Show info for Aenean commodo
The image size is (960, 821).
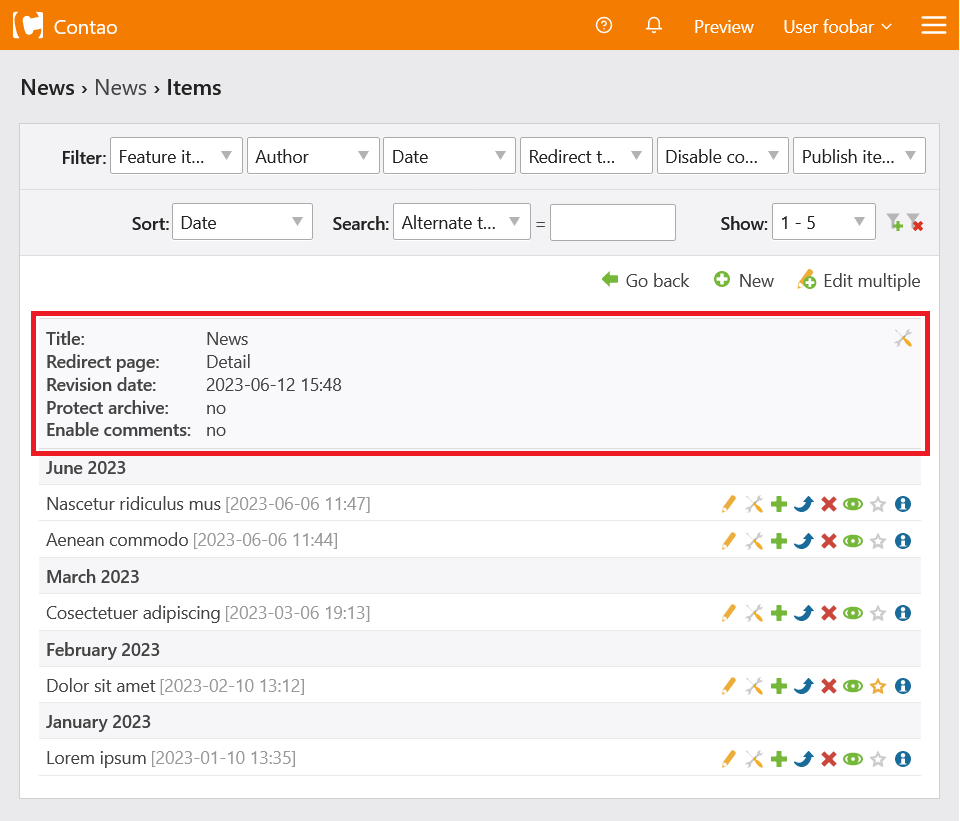(x=902, y=541)
